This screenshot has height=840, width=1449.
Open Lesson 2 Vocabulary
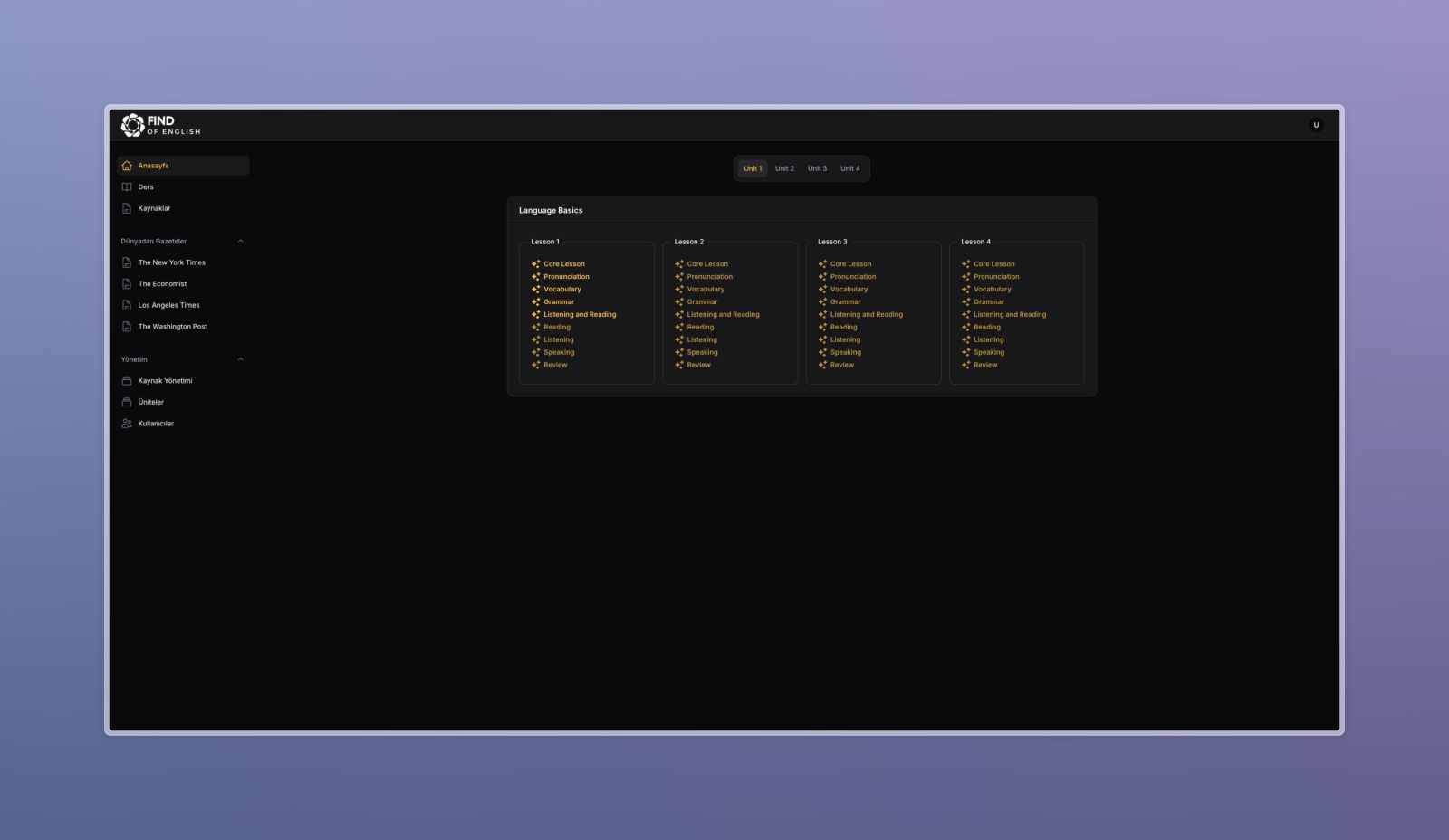click(x=705, y=290)
